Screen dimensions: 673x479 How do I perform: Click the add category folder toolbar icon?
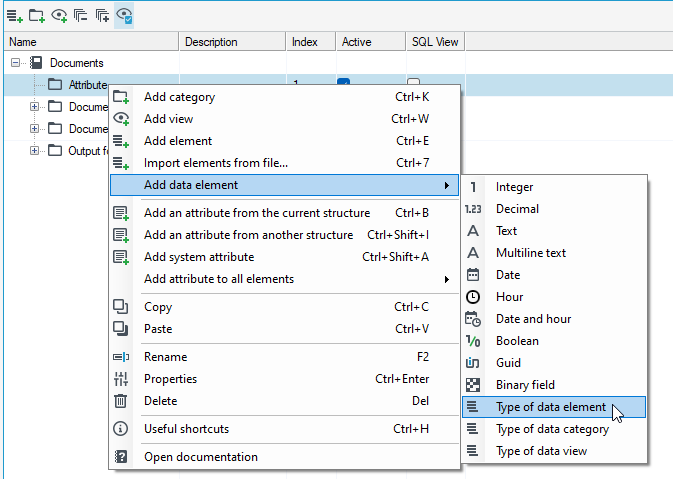tap(36, 16)
